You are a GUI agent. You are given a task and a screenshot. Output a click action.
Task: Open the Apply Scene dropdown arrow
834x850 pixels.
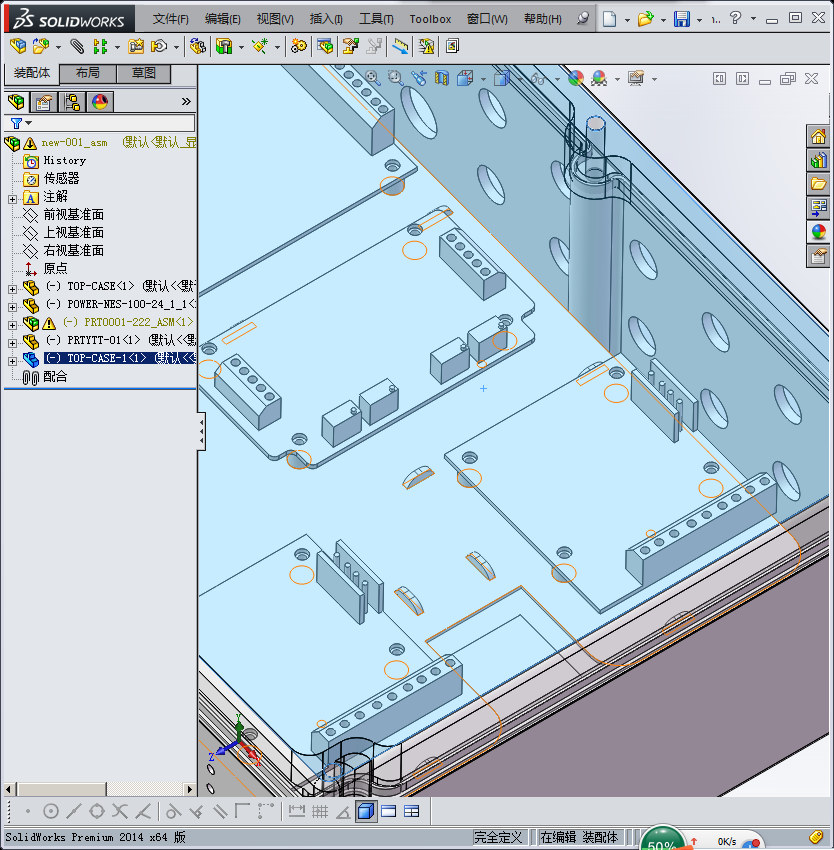click(617, 79)
